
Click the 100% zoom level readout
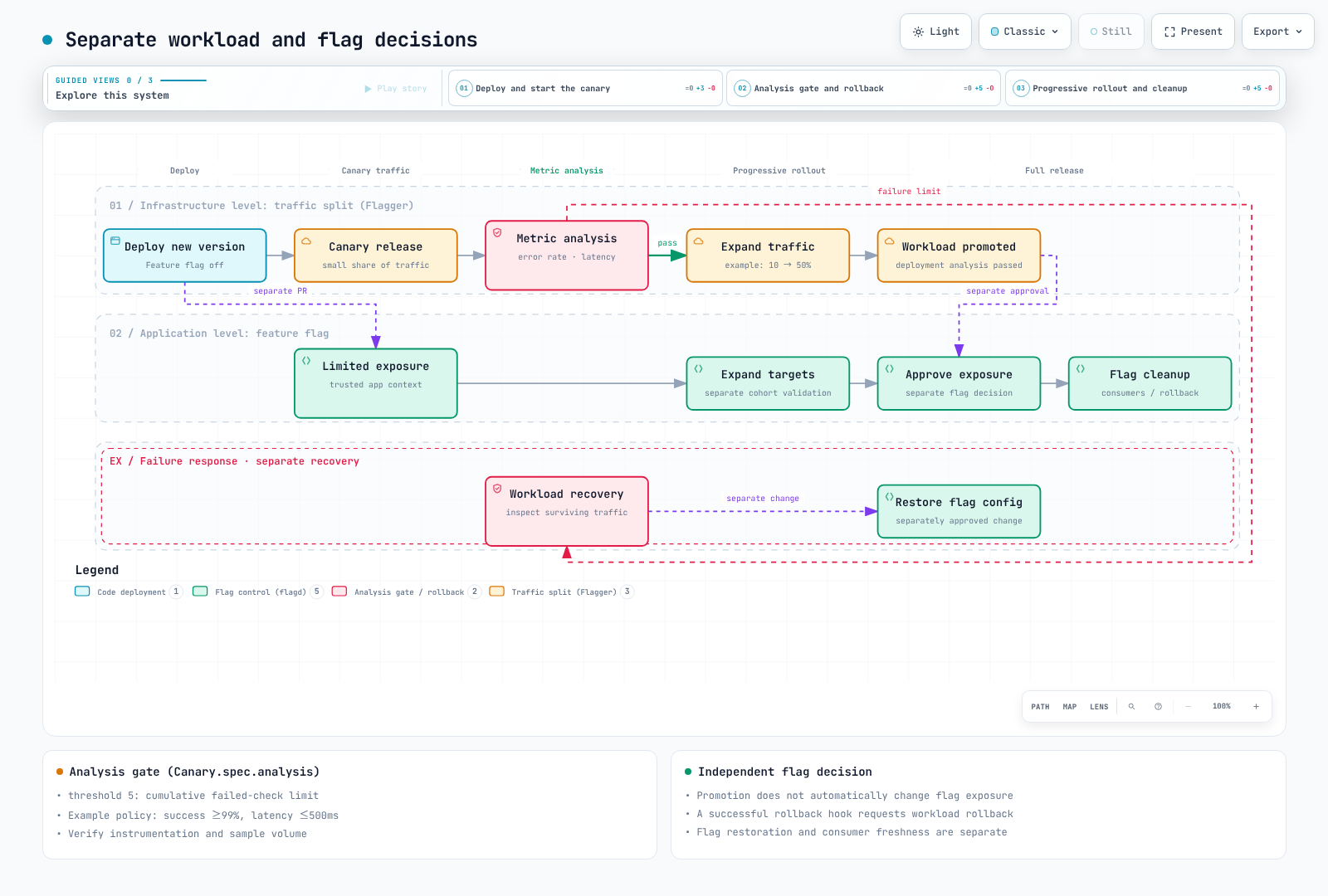[1222, 707]
